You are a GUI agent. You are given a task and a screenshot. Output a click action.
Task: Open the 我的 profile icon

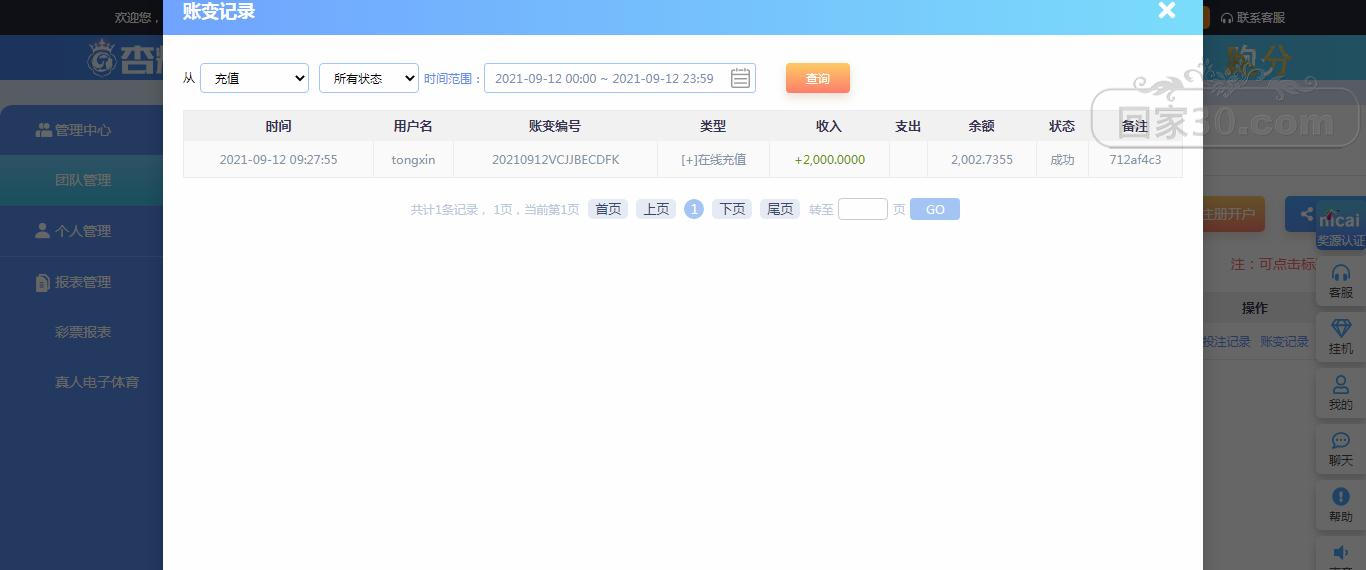click(x=1340, y=393)
